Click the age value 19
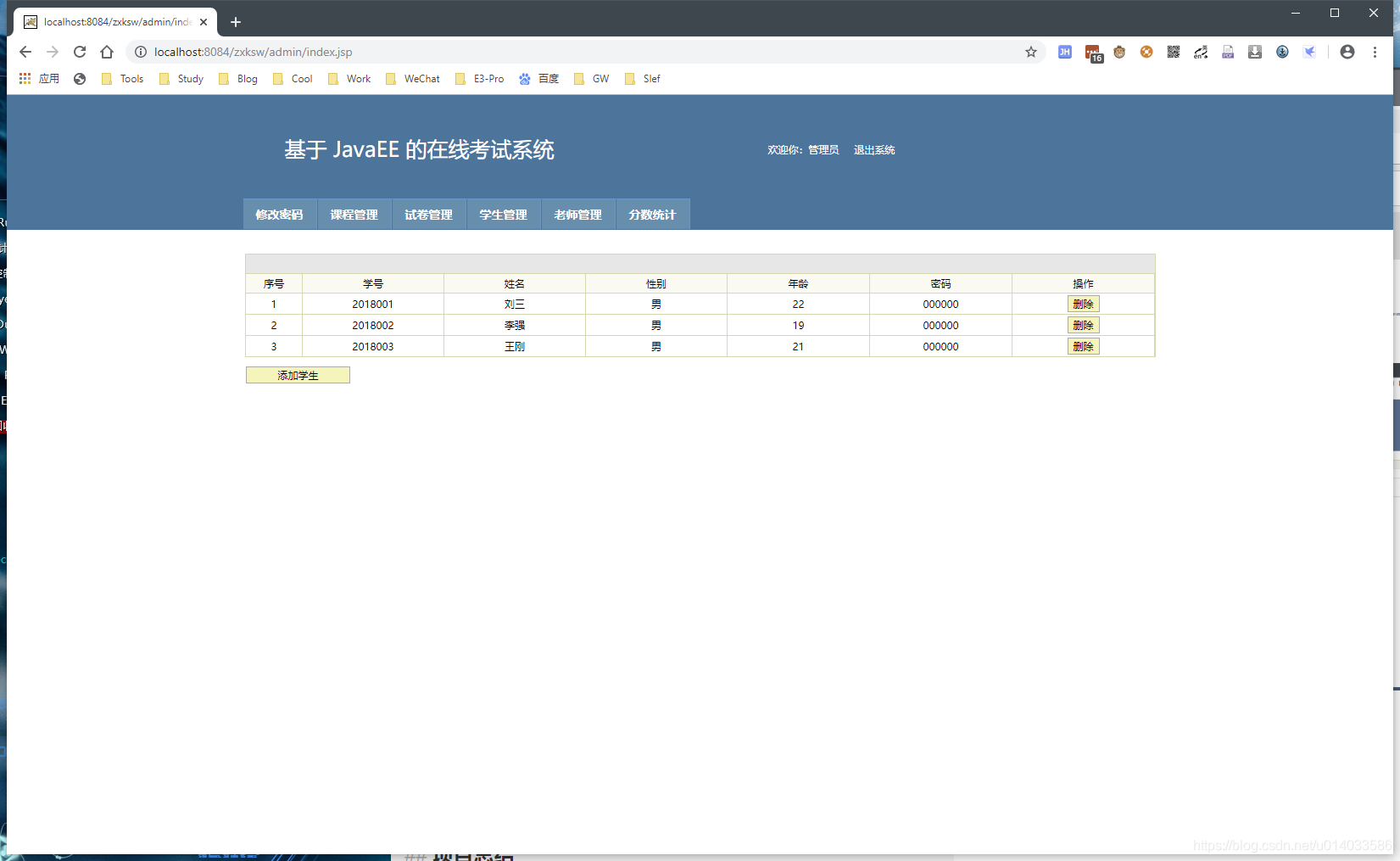Viewport: 1400px width, 861px height. point(798,325)
